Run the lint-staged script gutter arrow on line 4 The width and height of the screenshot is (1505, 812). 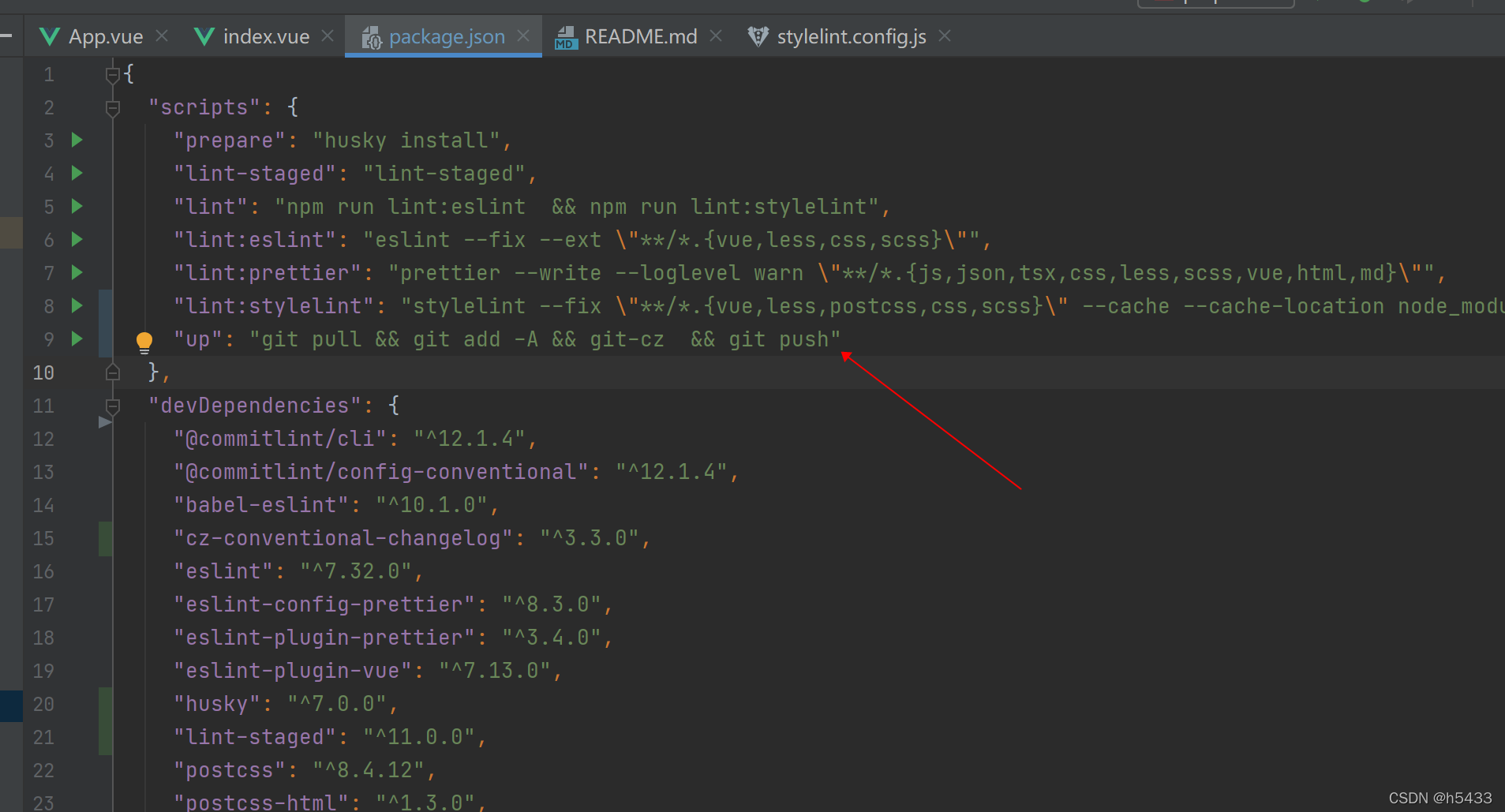[77, 174]
